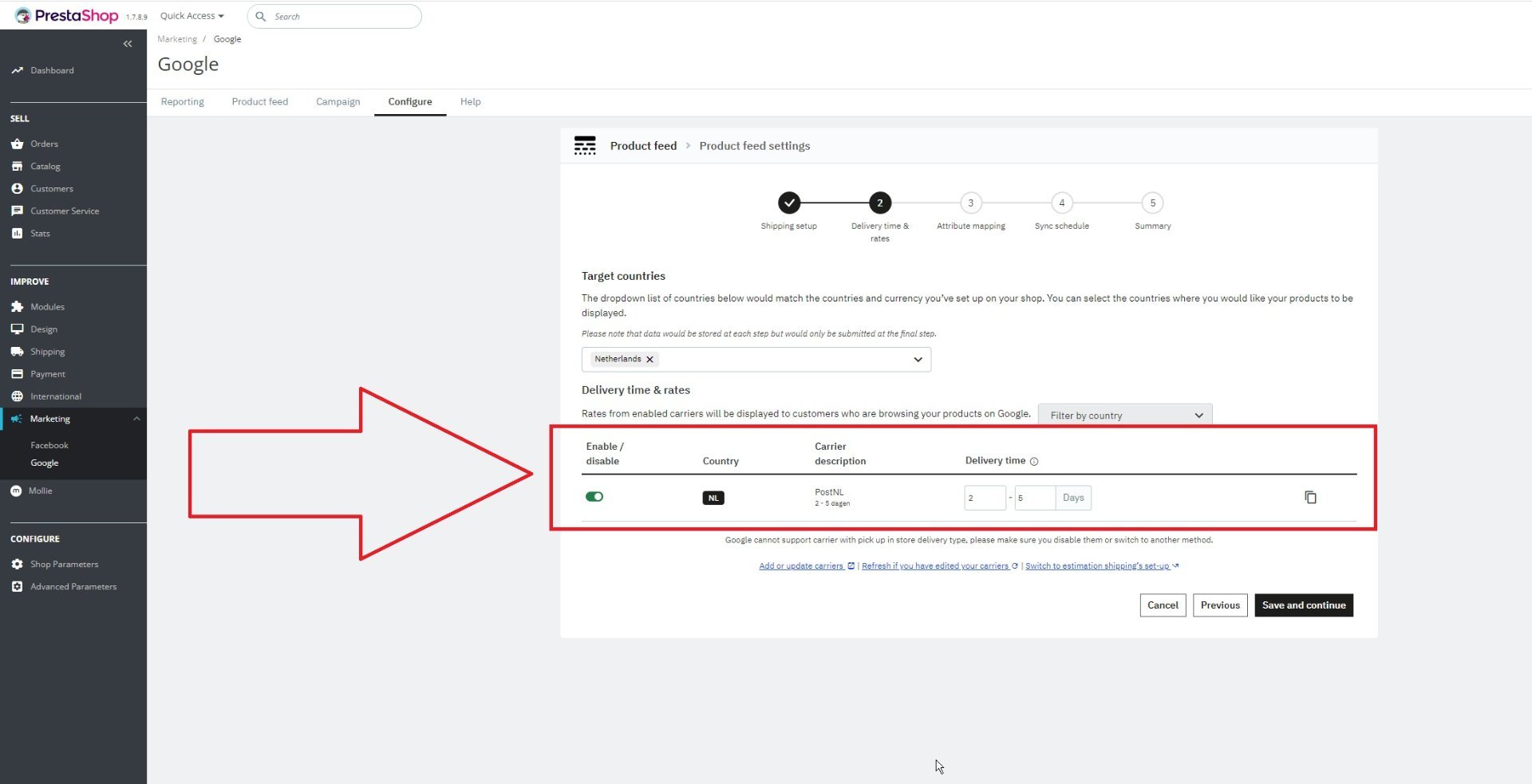The image size is (1532, 784).
Task: Click the Orders basket icon
Action: [x=17, y=144]
